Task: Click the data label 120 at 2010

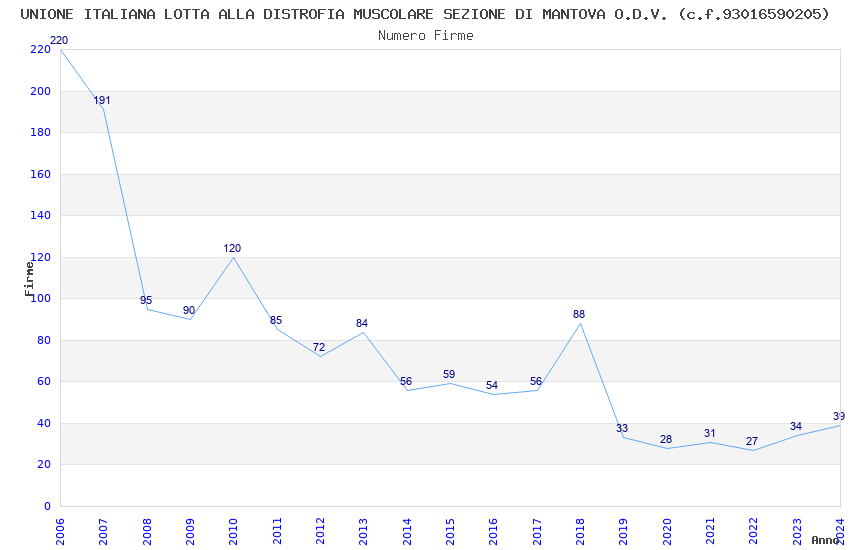Action: coord(232,248)
